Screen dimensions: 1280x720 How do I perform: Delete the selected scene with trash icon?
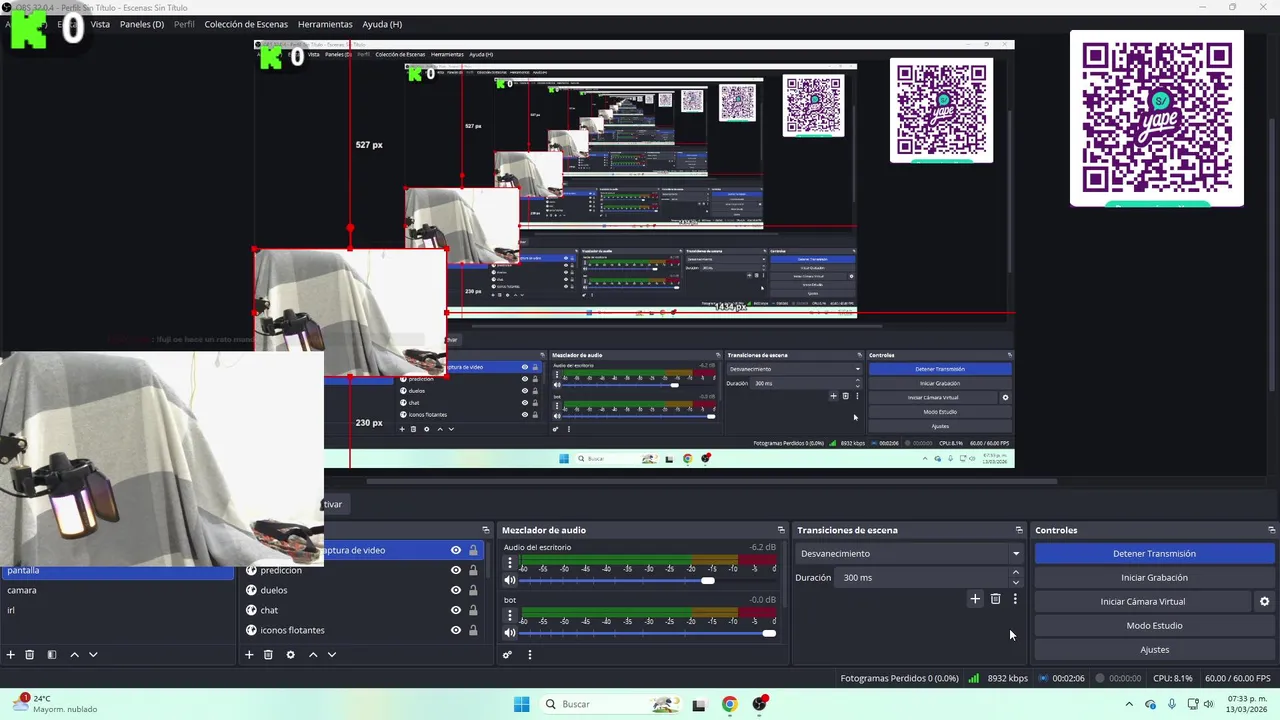coord(30,655)
